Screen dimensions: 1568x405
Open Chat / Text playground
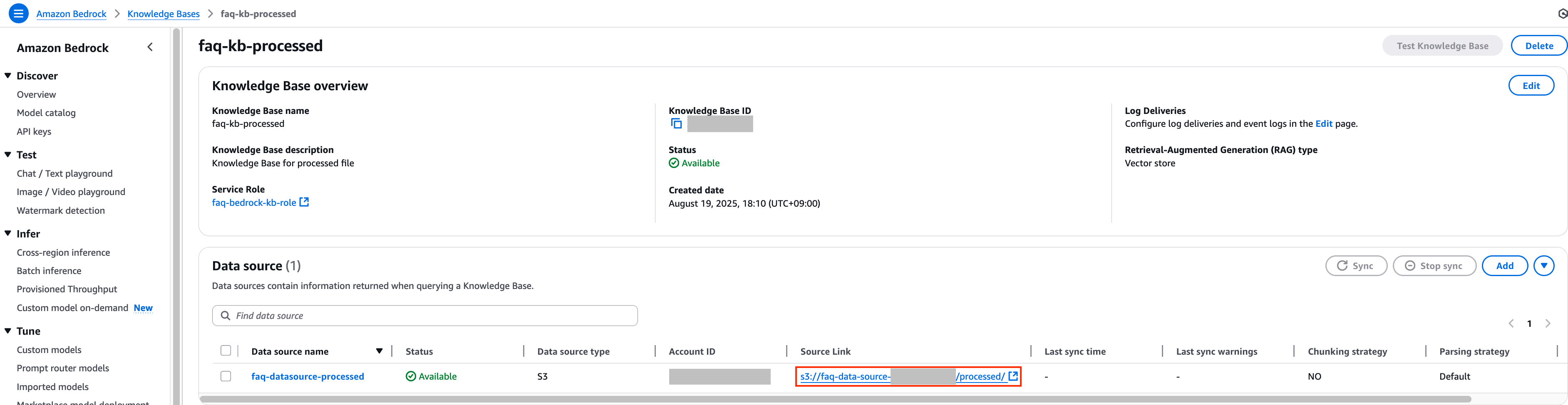point(65,174)
